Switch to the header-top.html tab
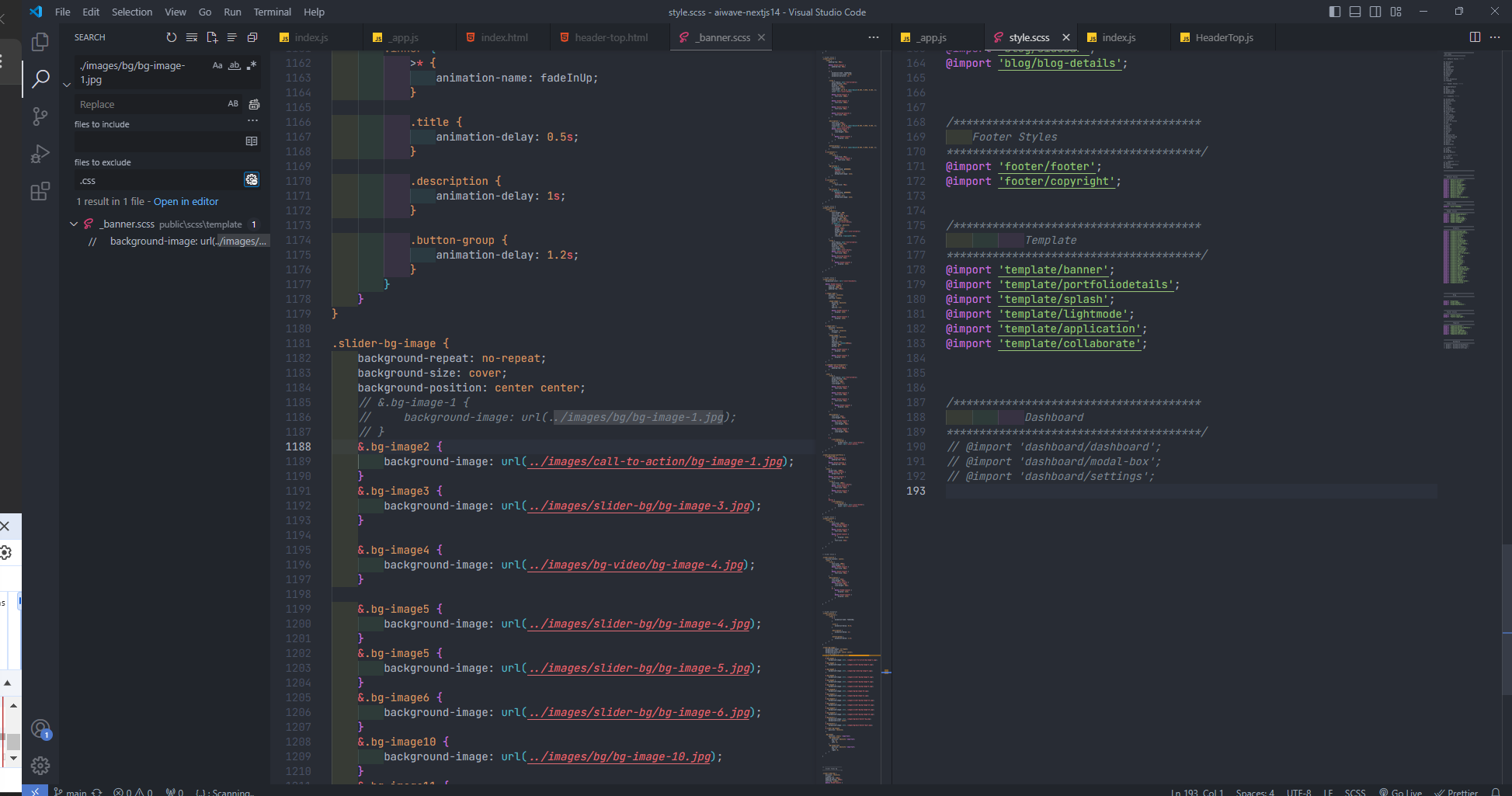 coord(610,37)
